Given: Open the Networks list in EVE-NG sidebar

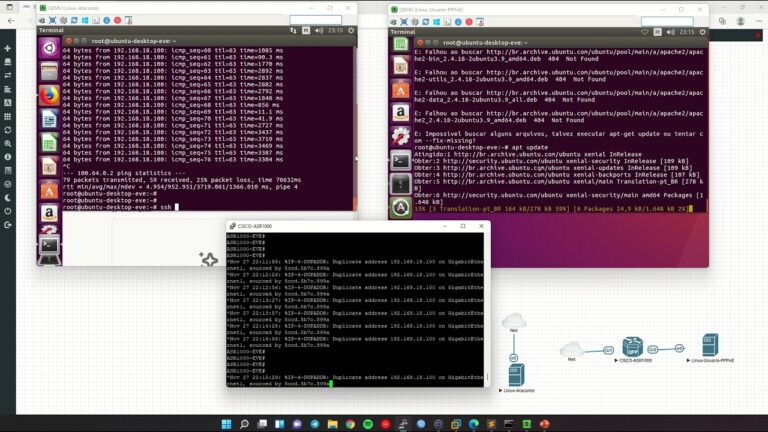Looking at the screenshot, I should point(7,75).
